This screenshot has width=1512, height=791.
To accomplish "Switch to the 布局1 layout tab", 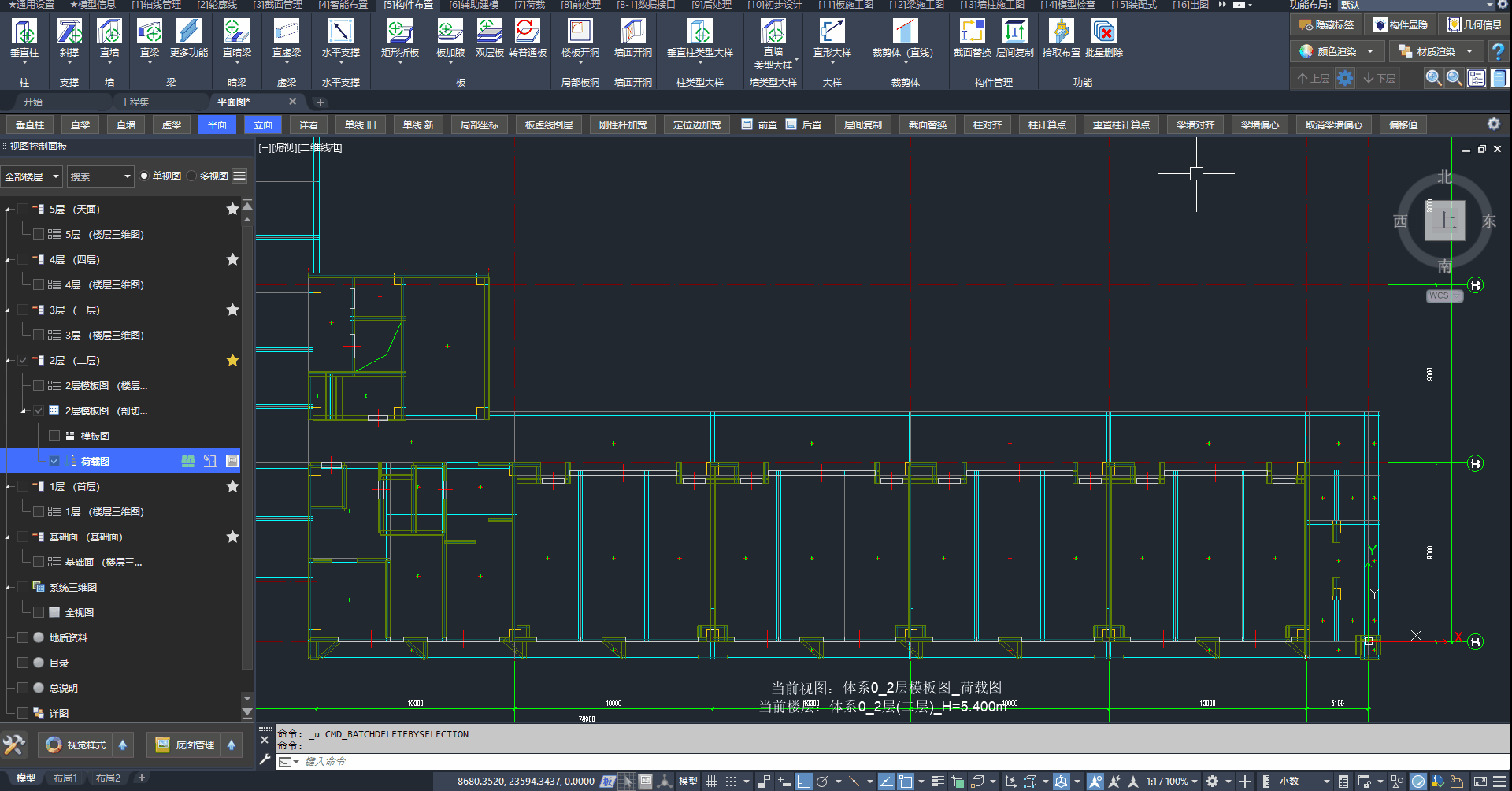I will (65, 778).
